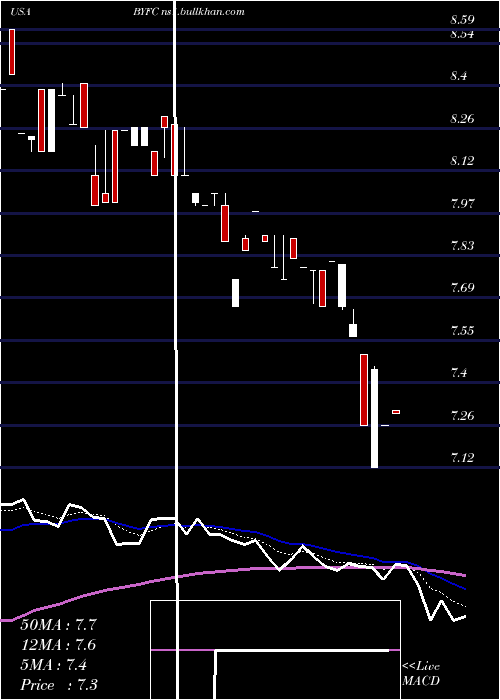Click the 7.12 price axis label
This screenshot has height=700, width=500.
click(x=462, y=458)
